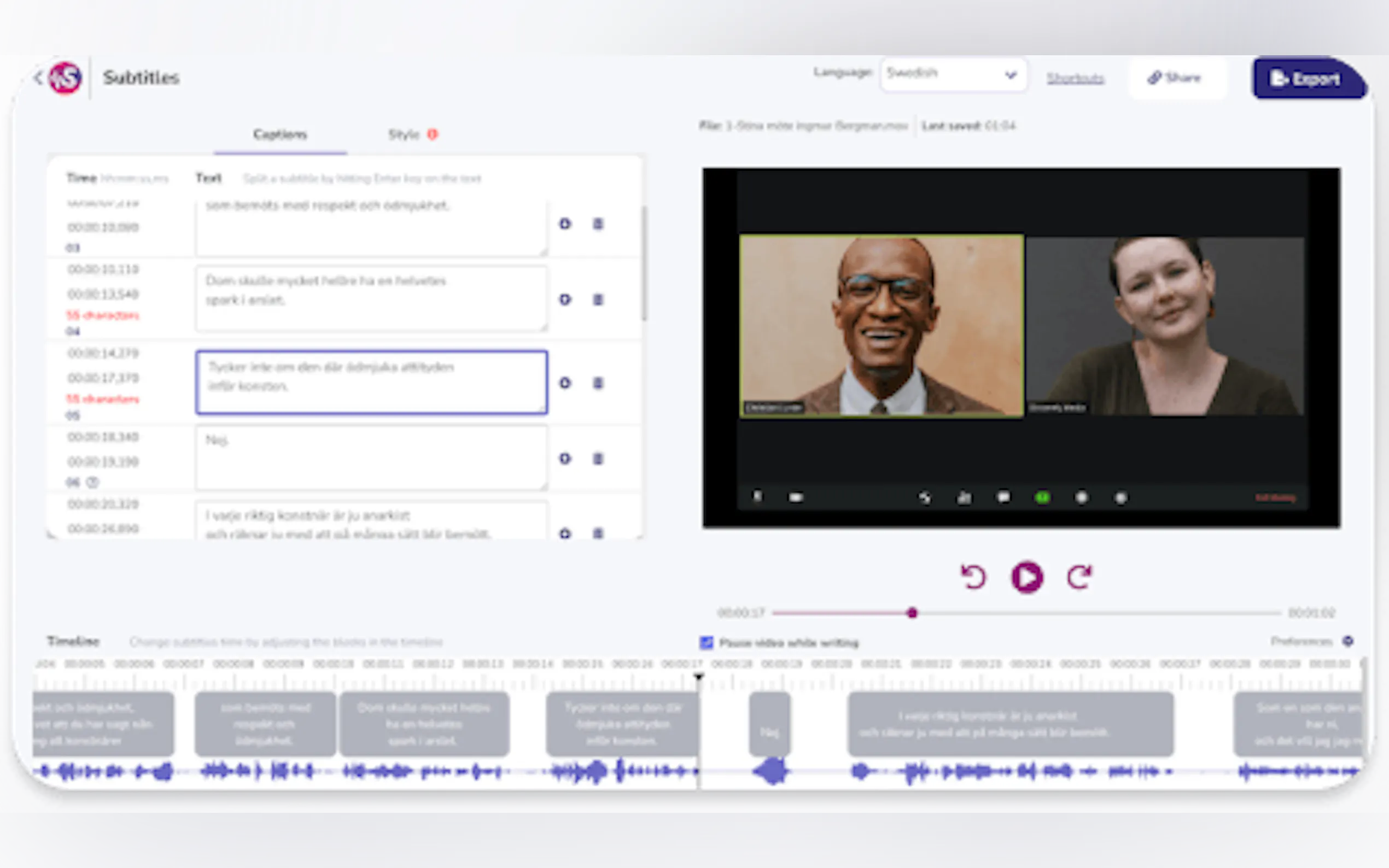Click the skip forward arrow icon
This screenshot has height=868, width=1389.
[x=1079, y=577]
